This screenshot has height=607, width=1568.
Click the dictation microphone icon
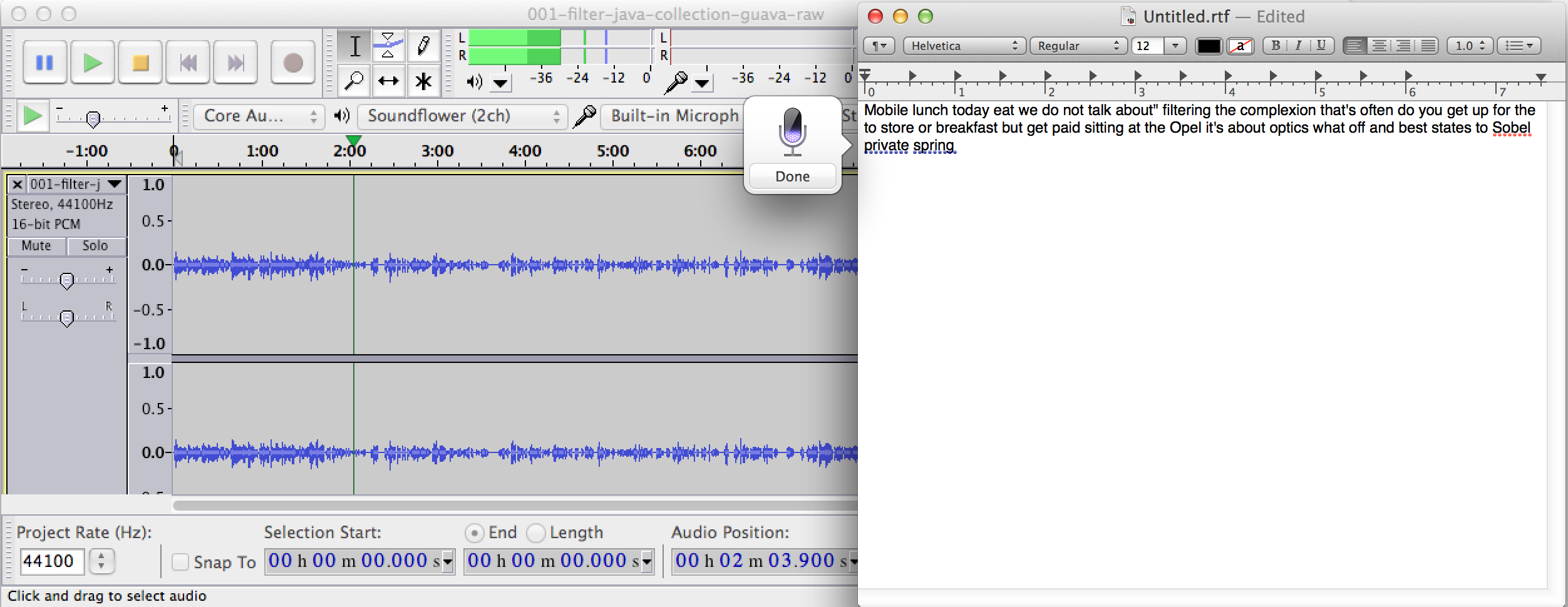(792, 131)
